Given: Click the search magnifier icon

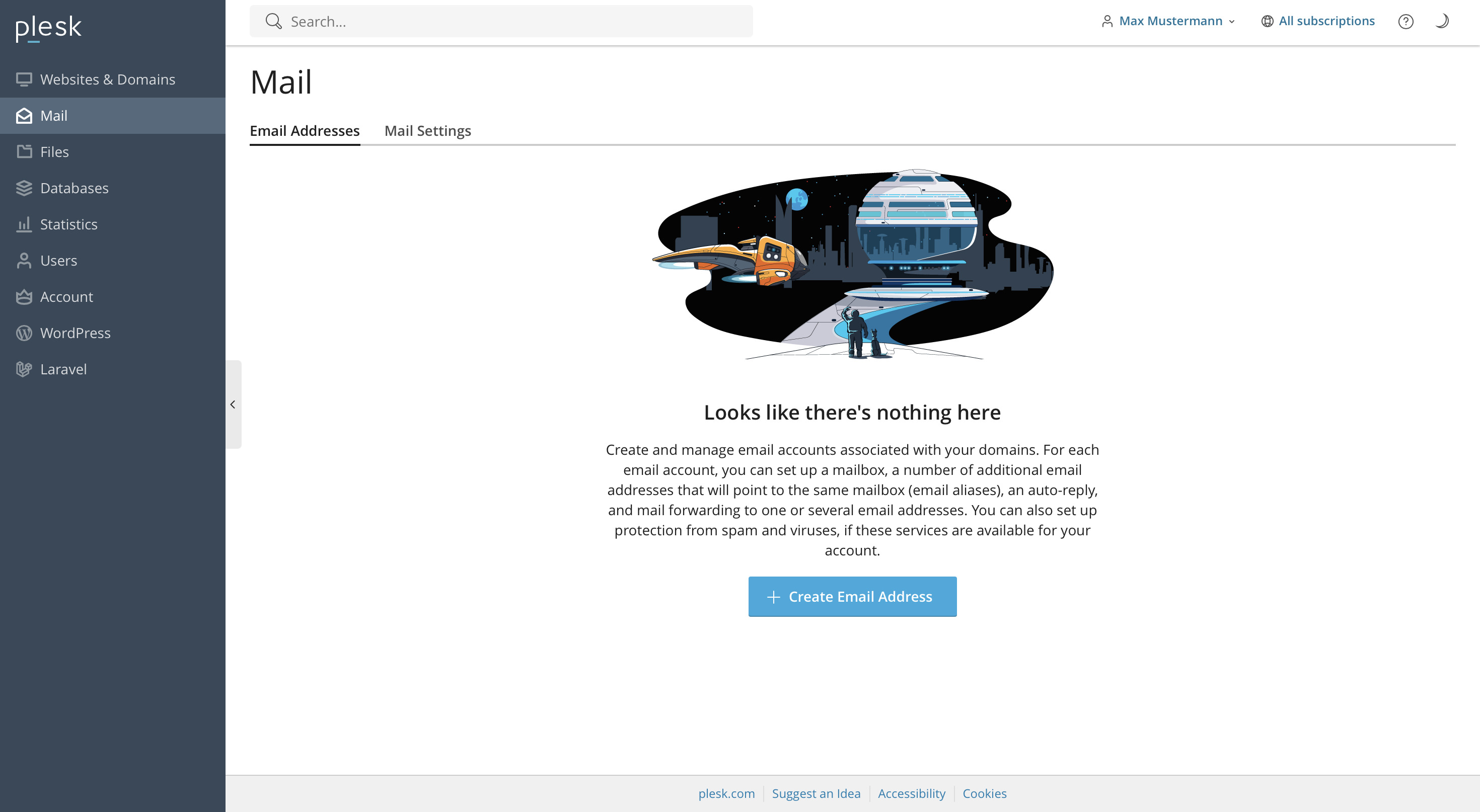Looking at the screenshot, I should click(274, 21).
